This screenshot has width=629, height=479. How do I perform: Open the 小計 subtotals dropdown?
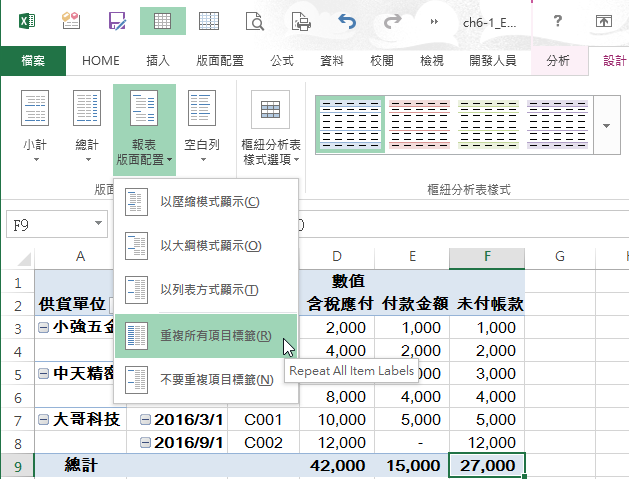[35, 126]
